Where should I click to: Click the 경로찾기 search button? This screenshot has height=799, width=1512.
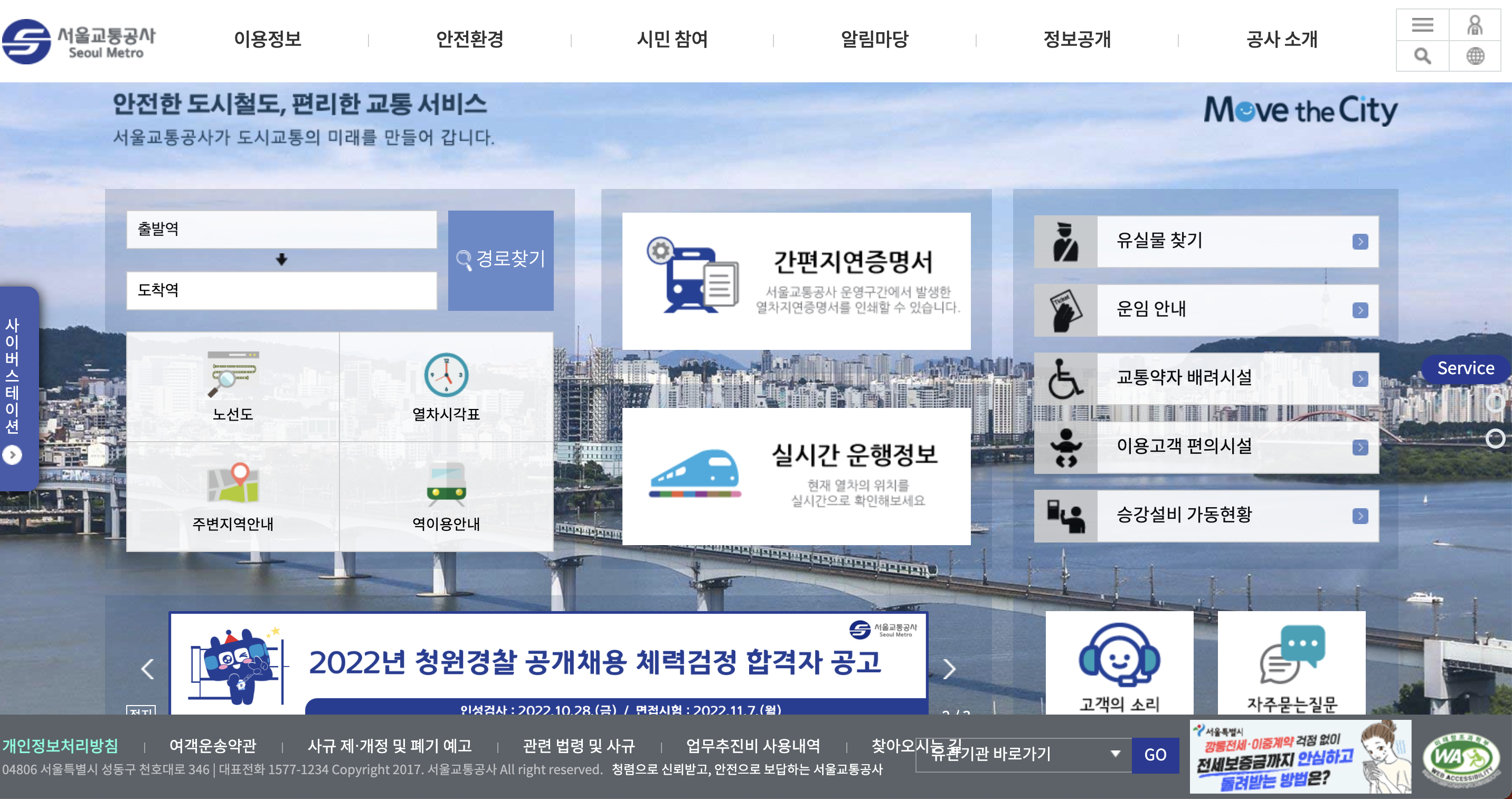coord(500,261)
